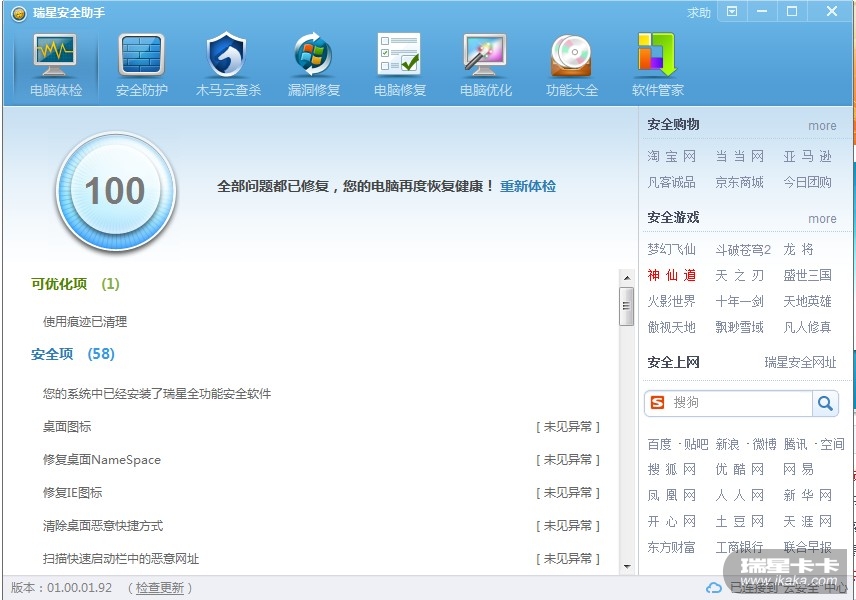Click 未见异常 status beside 桌面图标

click(x=568, y=427)
